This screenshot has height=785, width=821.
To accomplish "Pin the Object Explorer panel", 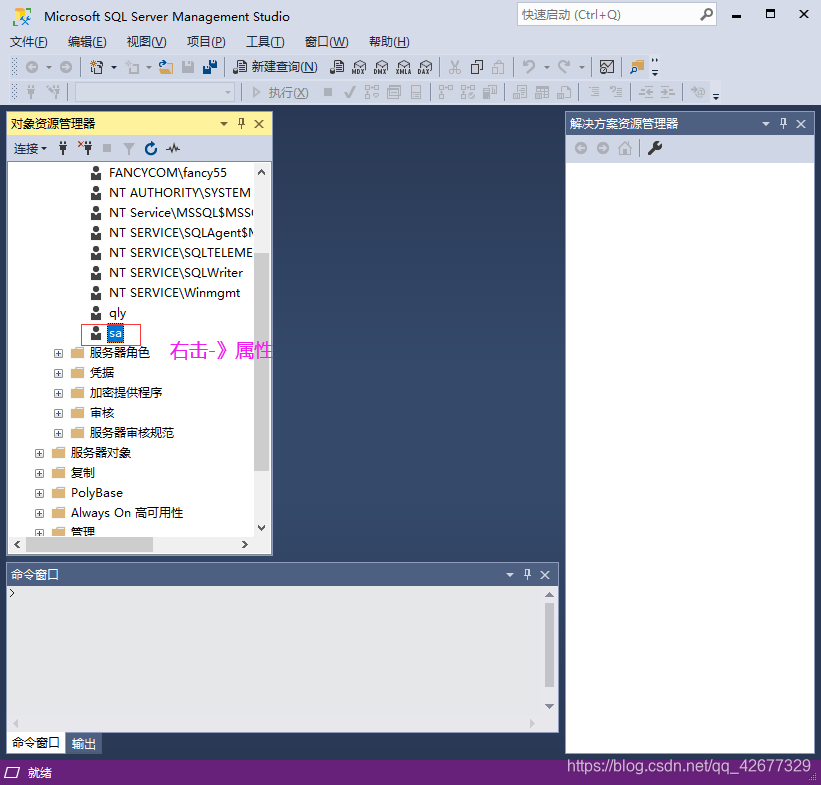I will (241, 124).
